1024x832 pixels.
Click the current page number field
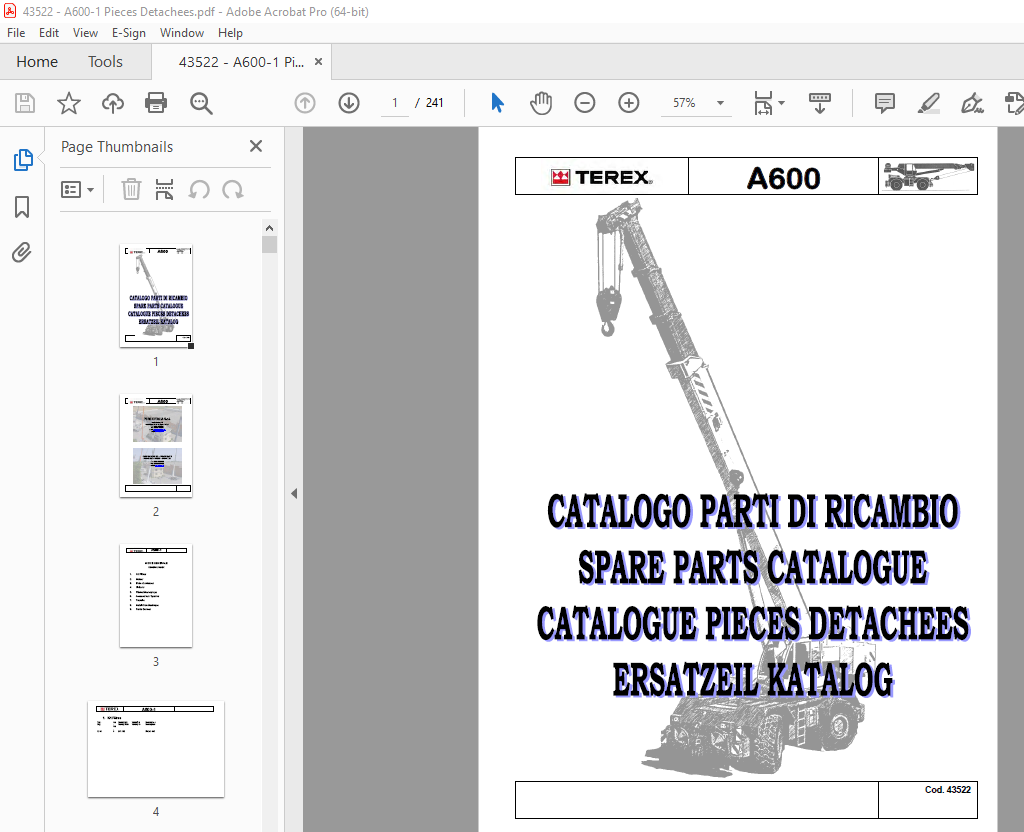(x=394, y=103)
